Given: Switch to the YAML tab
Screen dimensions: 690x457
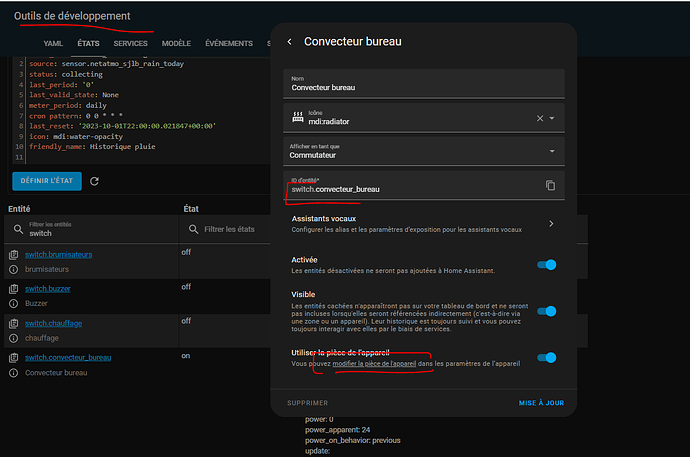Looking at the screenshot, I should pyautogui.click(x=53, y=44).
